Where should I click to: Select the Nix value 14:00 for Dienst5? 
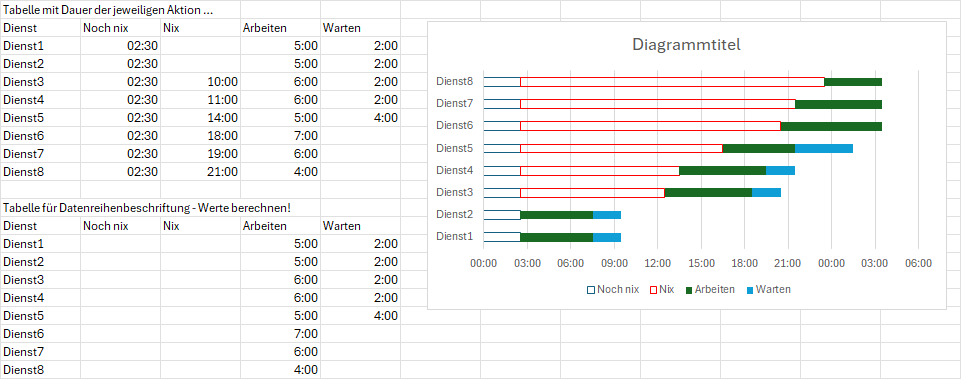click(x=200, y=118)
